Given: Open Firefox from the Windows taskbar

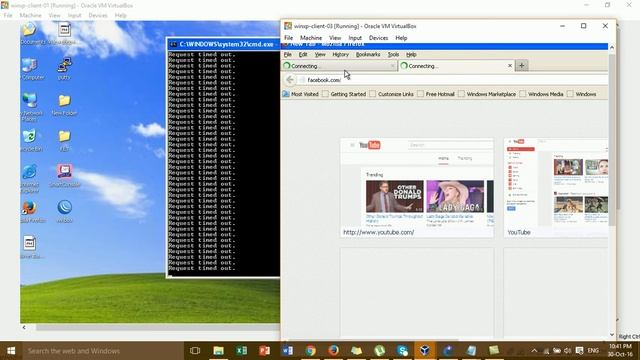Looking at the screenshot, I should tap(333, 351).
